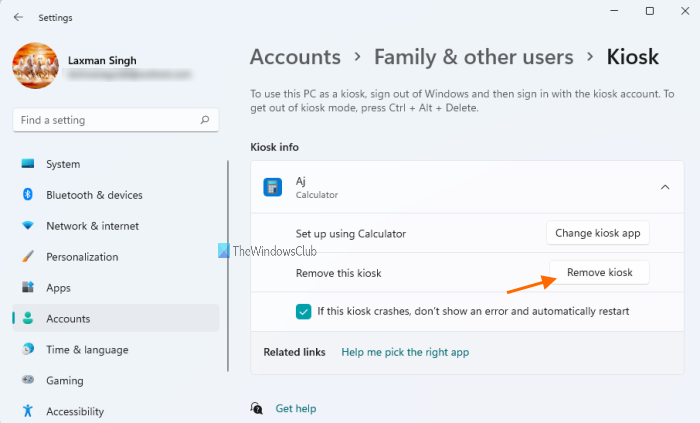700x423 pixels.
Task: Click the Accessibility person icon
Action: click(28, 411)
